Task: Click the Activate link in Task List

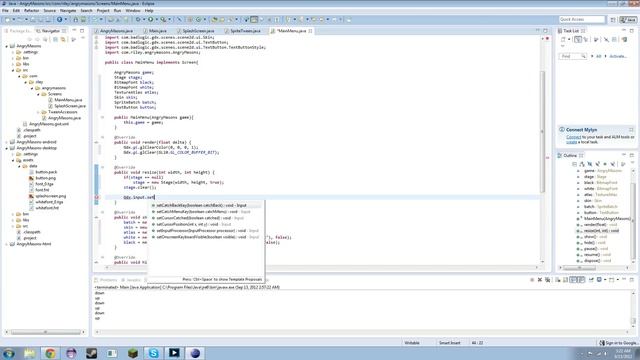Action: pyautogui.click(x=618, y=56)
